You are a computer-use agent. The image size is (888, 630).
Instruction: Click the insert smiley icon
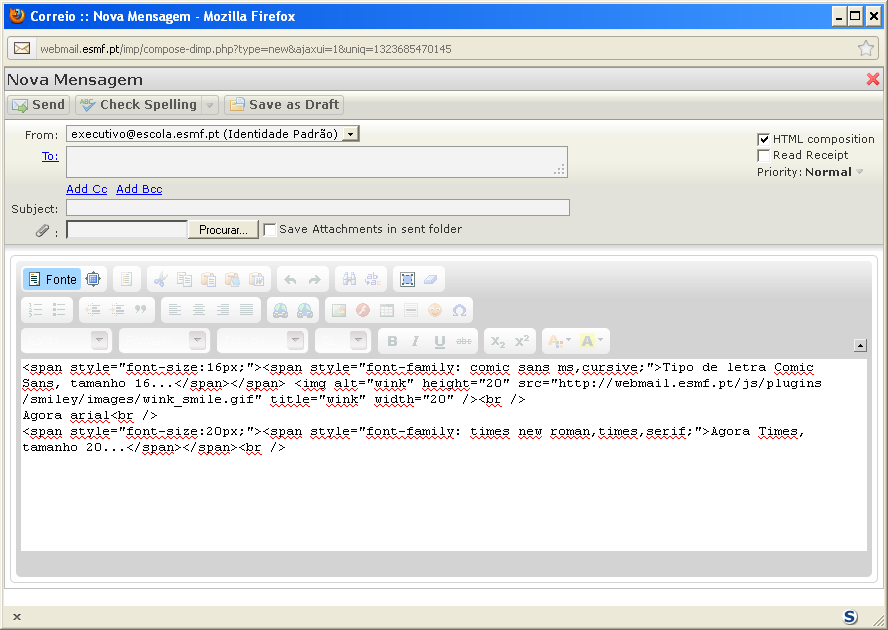(435, 310)
